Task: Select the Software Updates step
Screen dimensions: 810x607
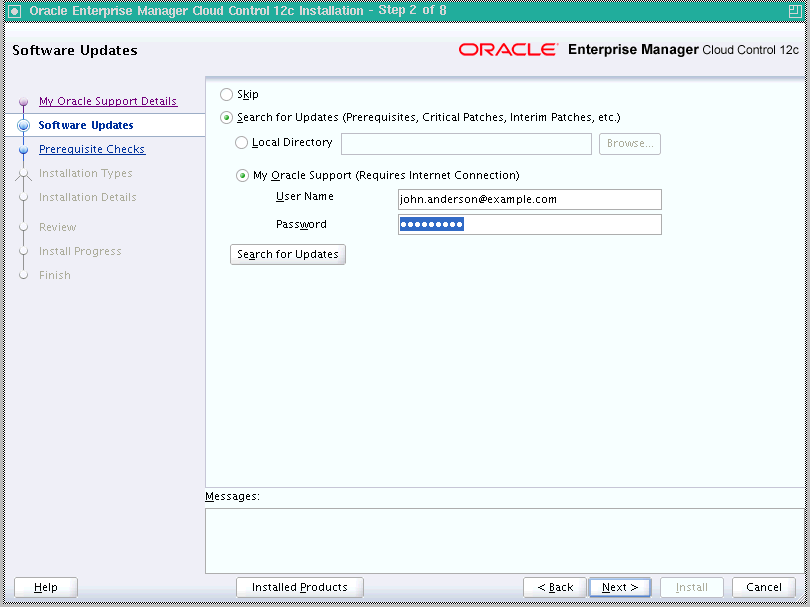Action: tap(86, 126)
